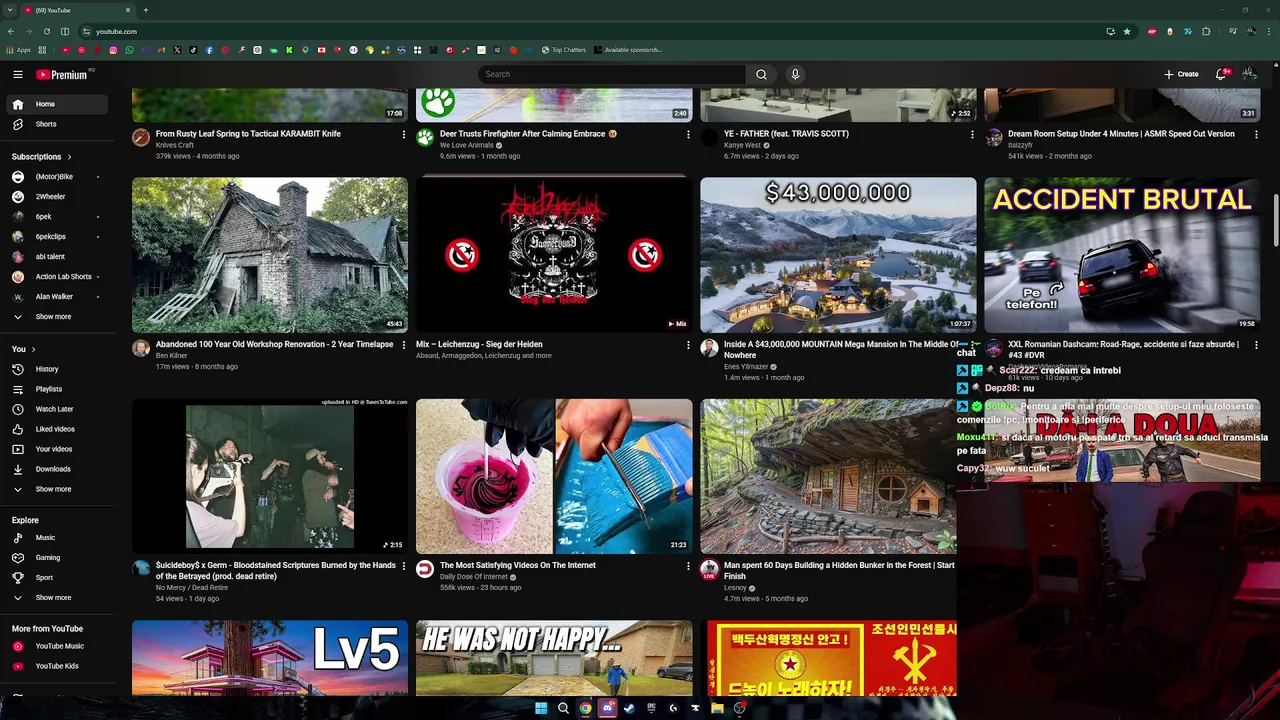The image size is (1280, 720).
Task: Expand Show more under Subscriptions
Action: (56, 317)
